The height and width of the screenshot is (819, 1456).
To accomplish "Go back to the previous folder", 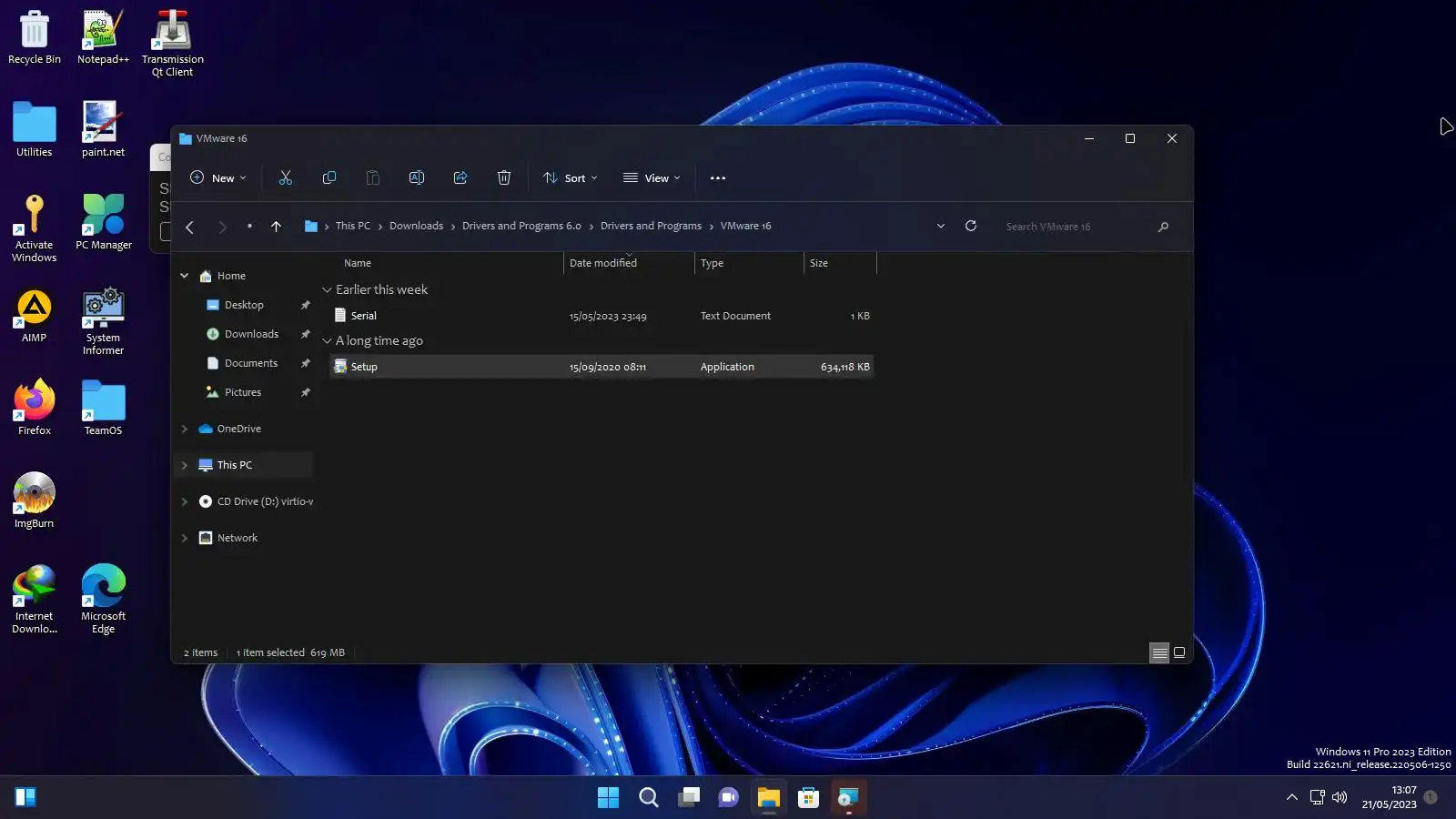I will [x=190, y=227].
